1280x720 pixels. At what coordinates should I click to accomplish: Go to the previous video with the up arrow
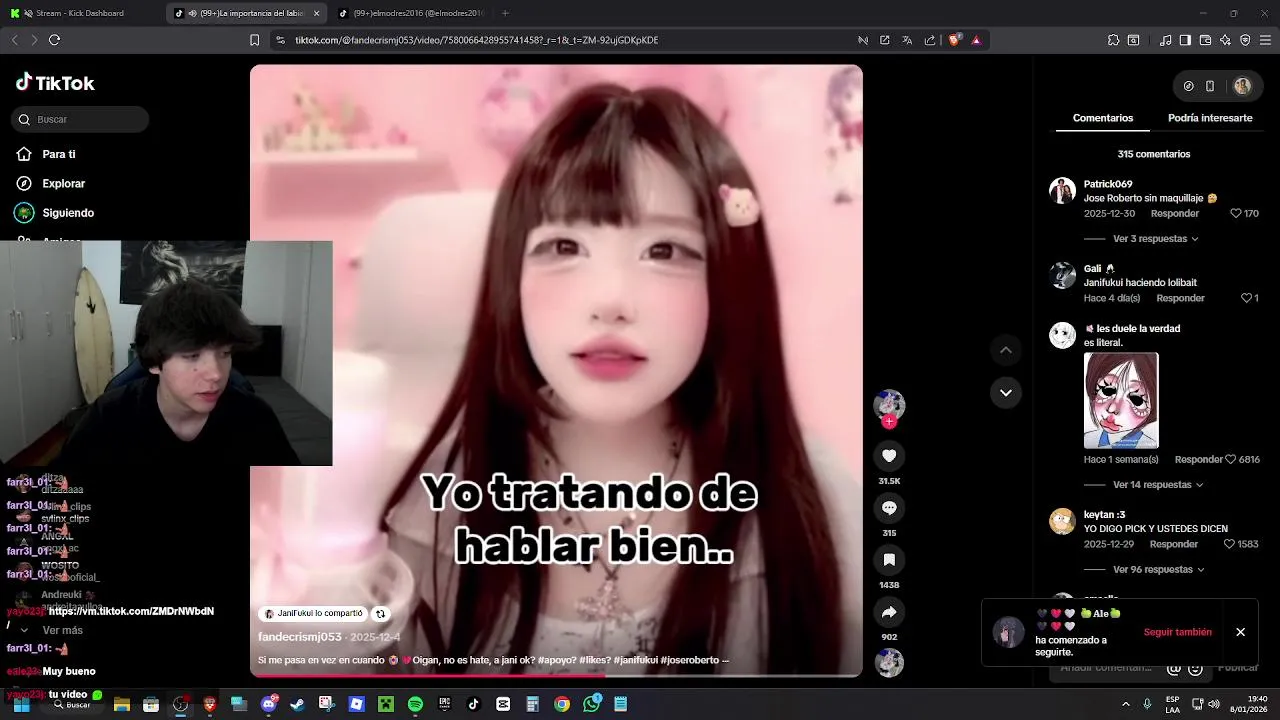pyautogui.click(x=1006, y=350)
